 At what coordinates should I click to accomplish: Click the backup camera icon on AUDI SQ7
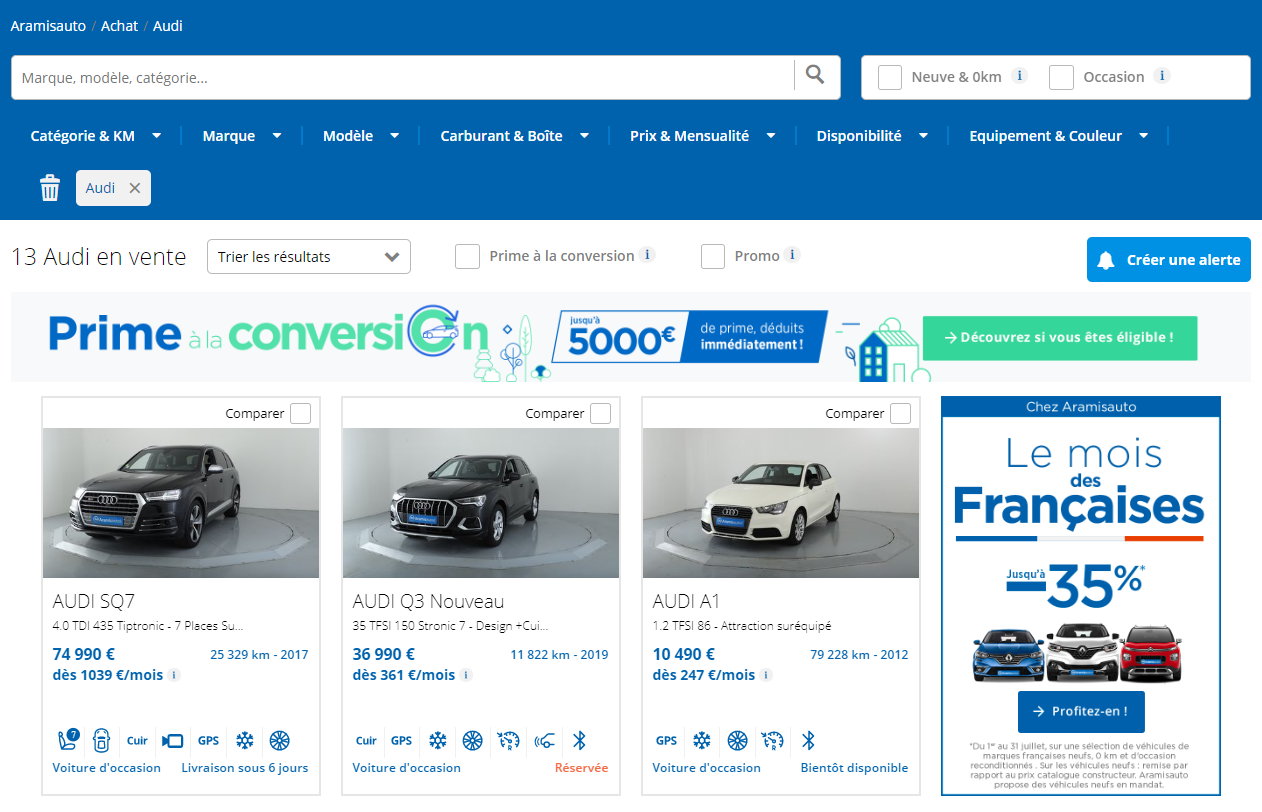[172, 741]
